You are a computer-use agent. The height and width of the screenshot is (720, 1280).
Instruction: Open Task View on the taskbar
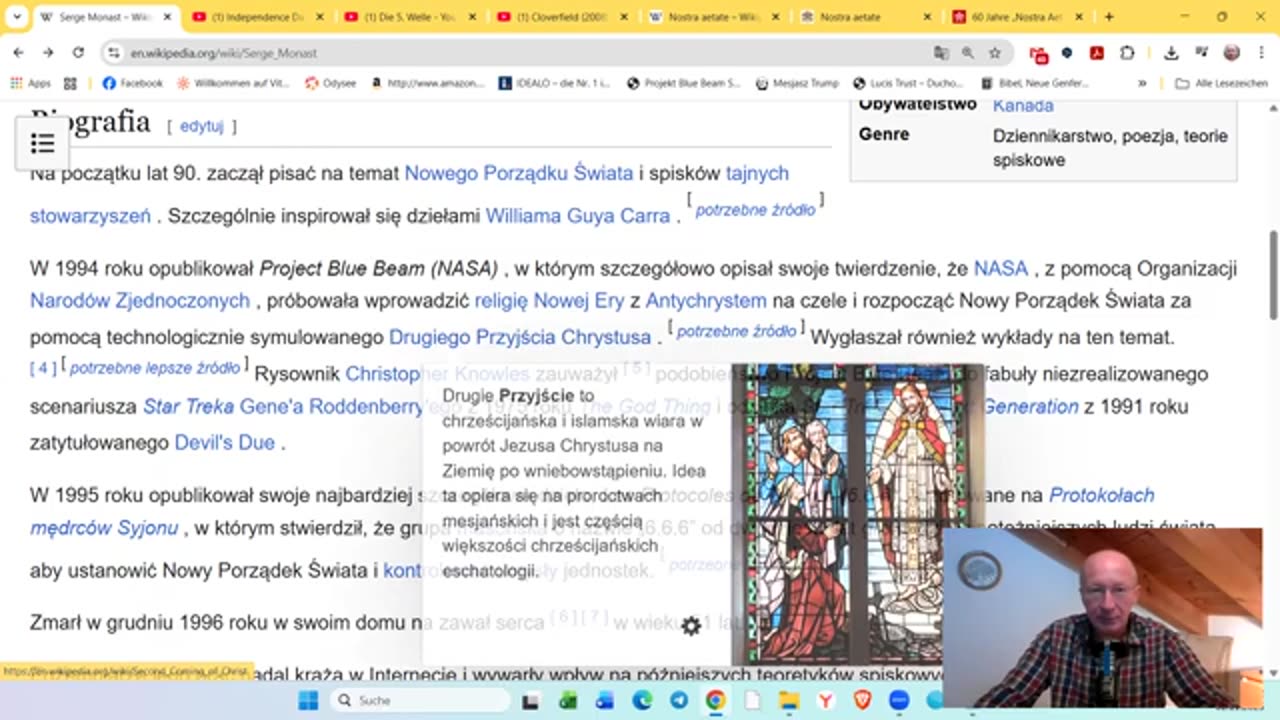[531, 700]
